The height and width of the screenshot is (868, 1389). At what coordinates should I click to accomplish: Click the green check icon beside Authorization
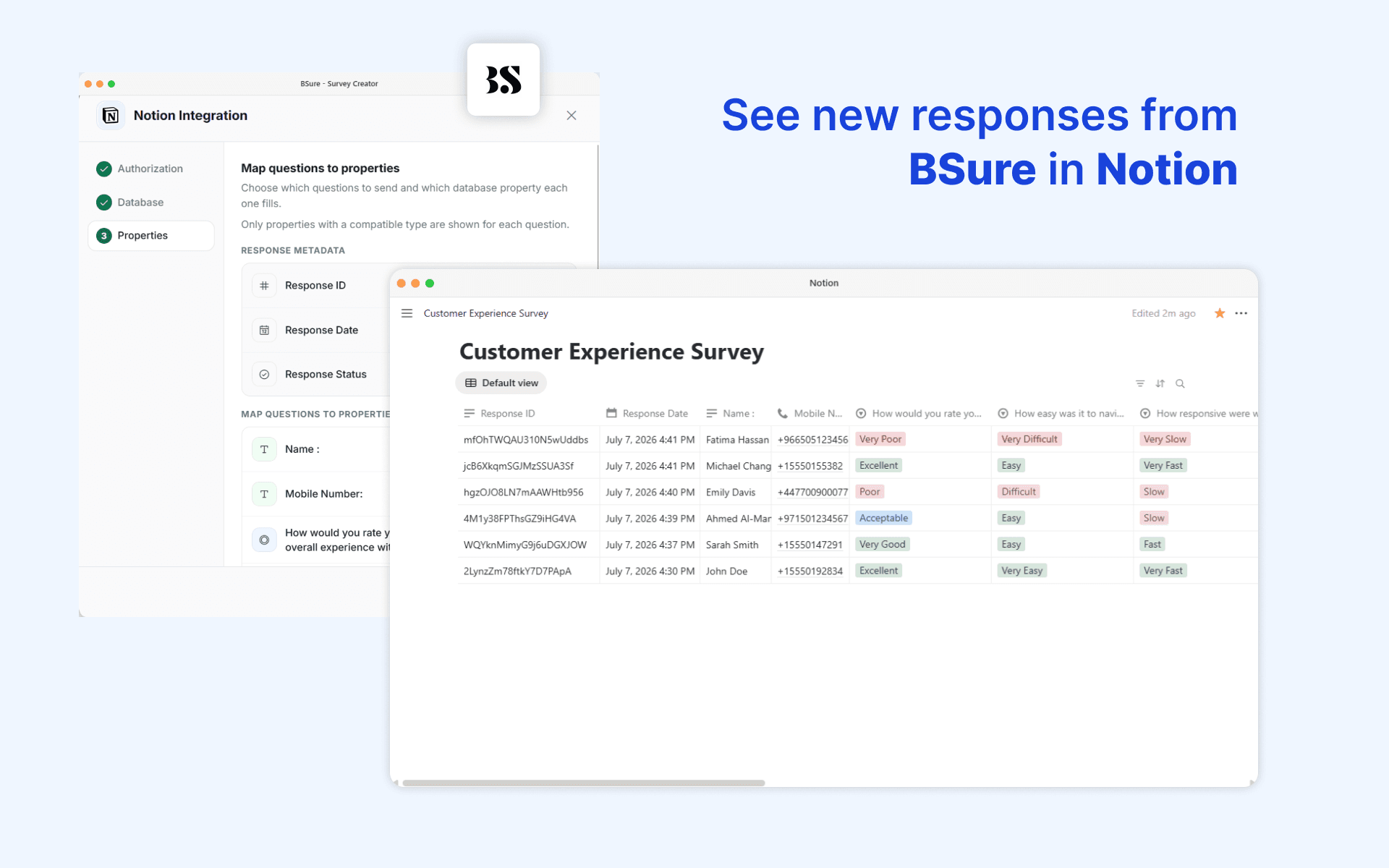click(x=104, y=169)
